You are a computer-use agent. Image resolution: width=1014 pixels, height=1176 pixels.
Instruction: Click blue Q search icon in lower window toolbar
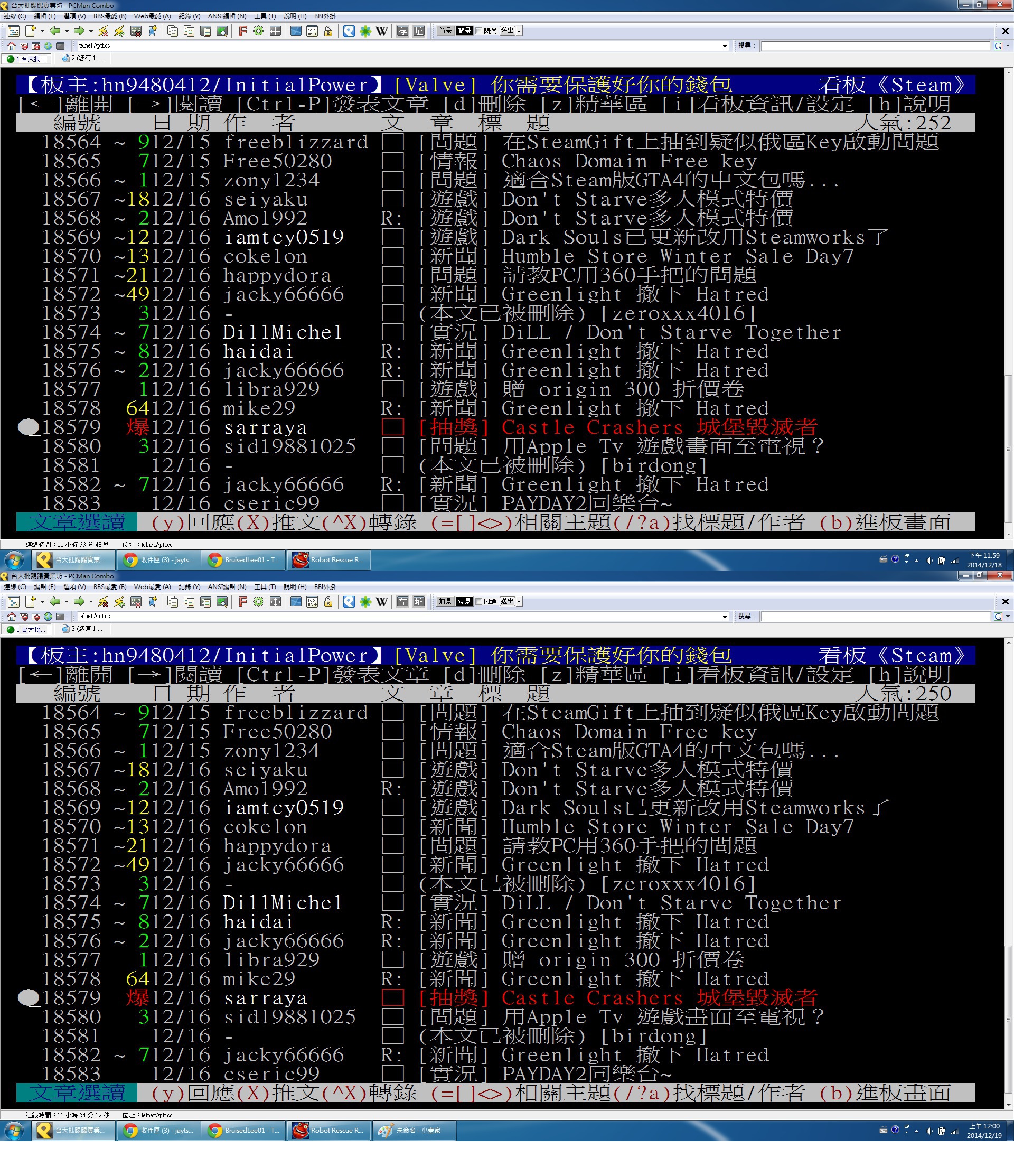coord(349,602)
